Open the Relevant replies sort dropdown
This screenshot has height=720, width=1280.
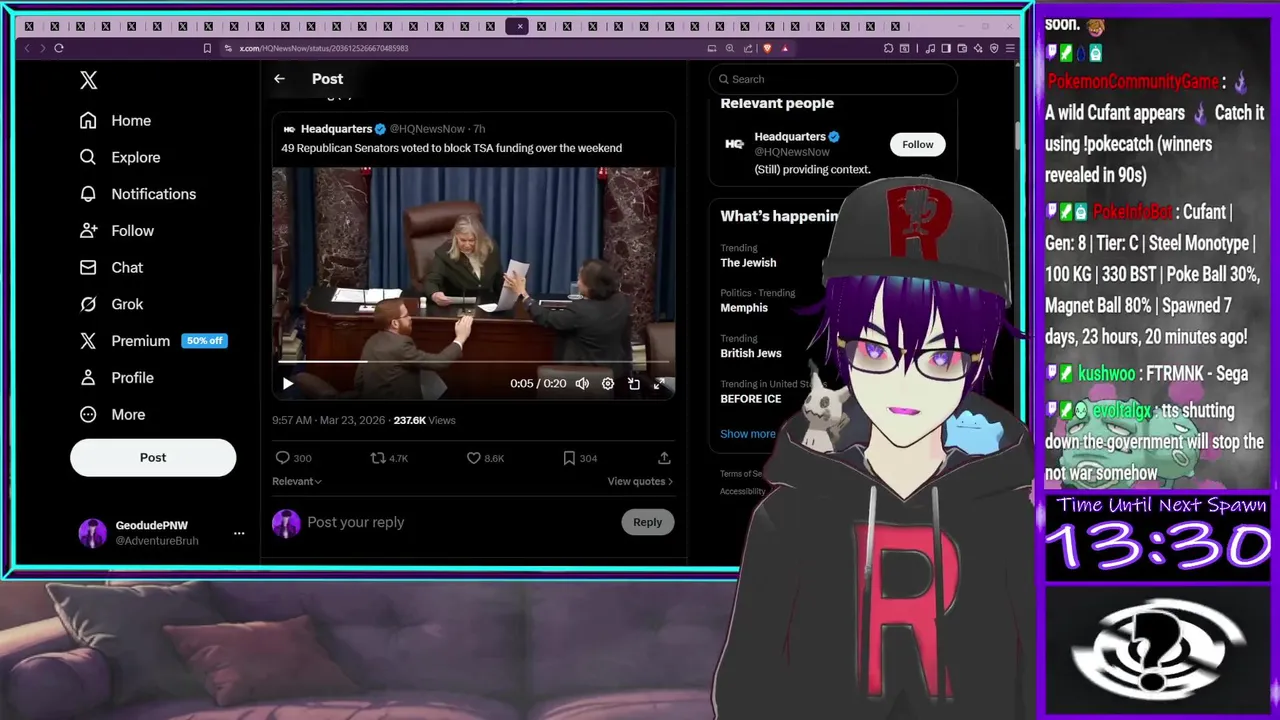tap(297, 482)
